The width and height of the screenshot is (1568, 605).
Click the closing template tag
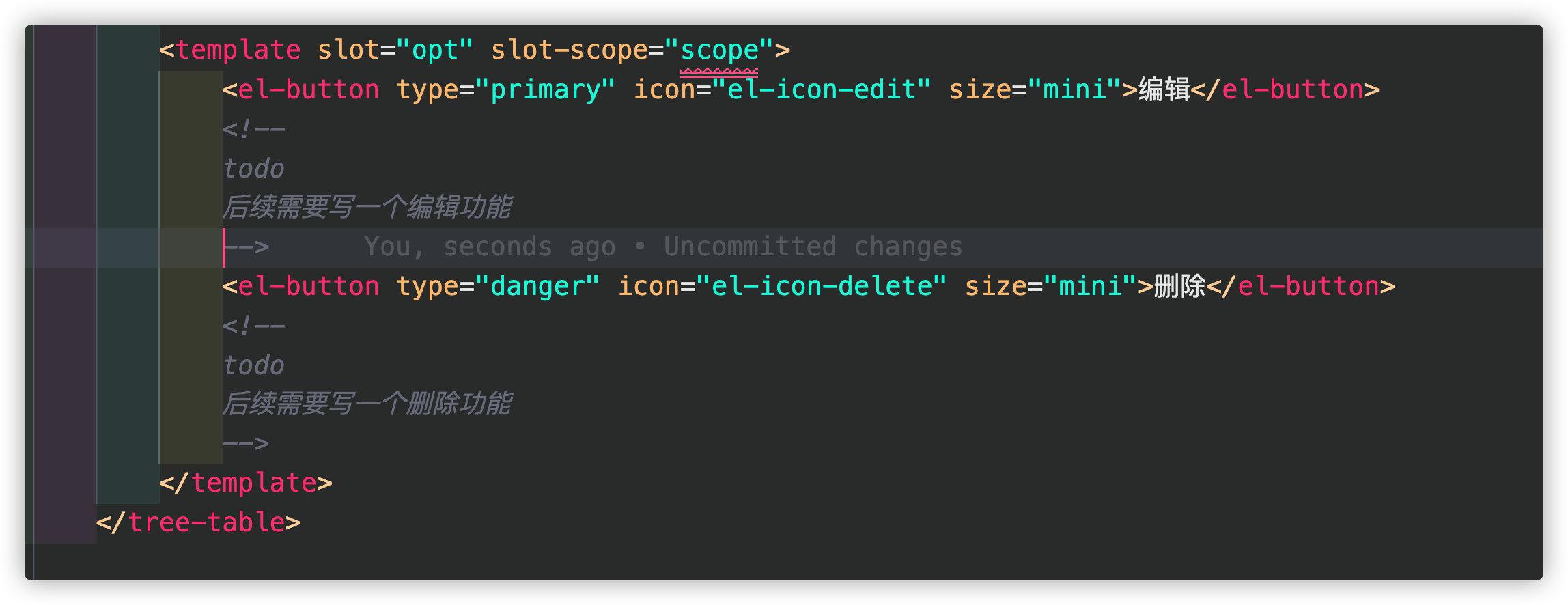(x=246, y=483)
